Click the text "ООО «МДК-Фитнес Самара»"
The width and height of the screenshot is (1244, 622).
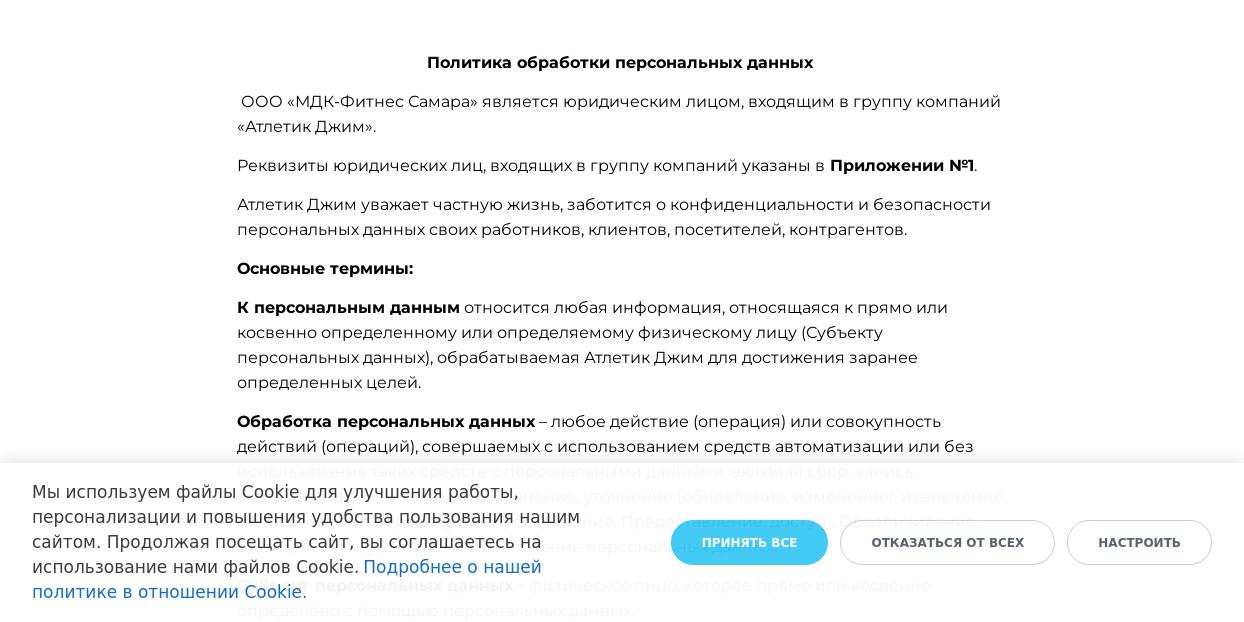click(359, 102)
